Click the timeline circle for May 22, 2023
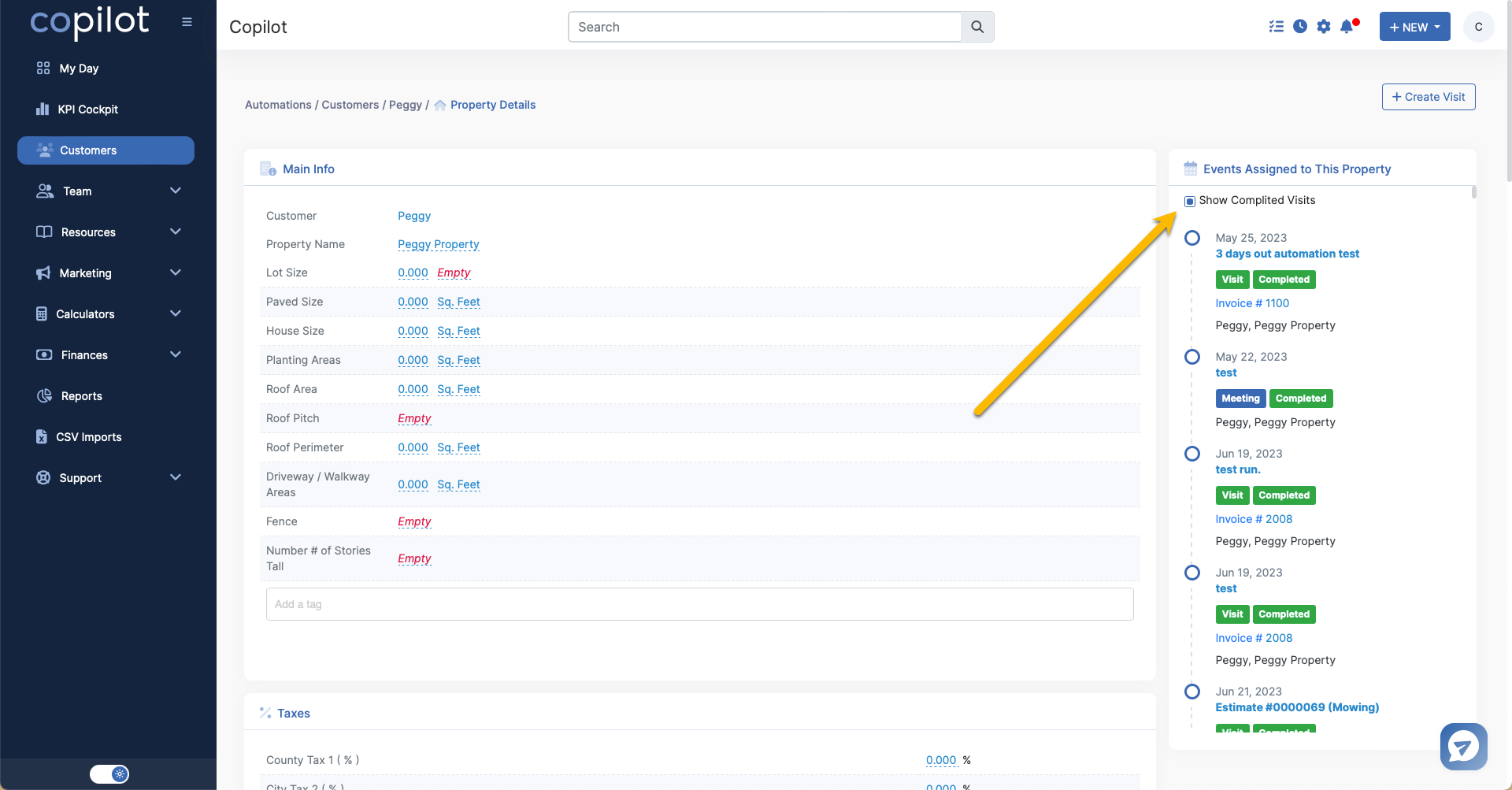 (x=1192, y=357)
